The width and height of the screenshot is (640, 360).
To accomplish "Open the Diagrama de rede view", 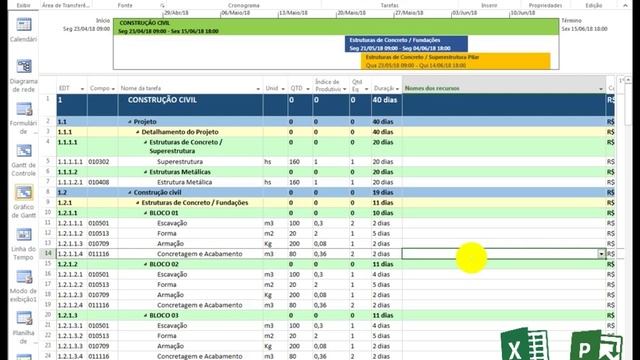I will tap(24, 67).
